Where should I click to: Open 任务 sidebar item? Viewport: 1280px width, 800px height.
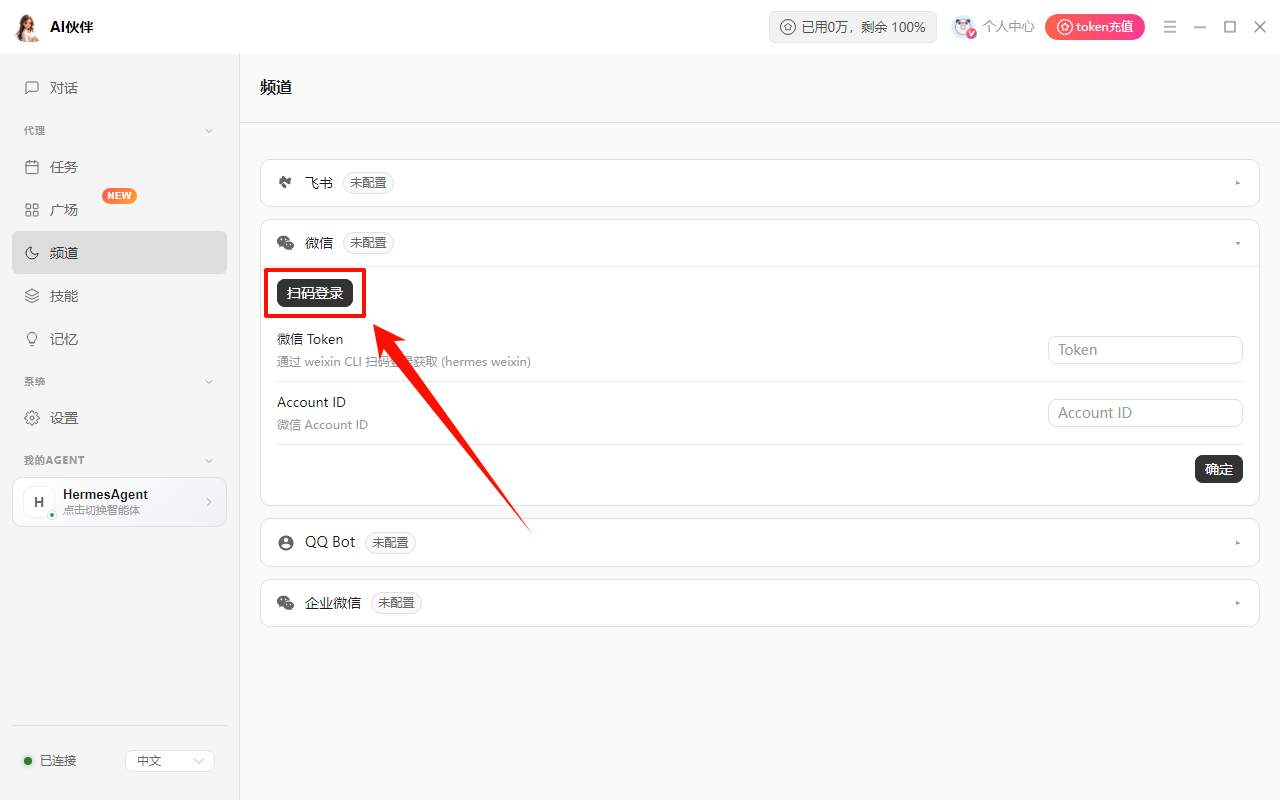tap(119, 167)
